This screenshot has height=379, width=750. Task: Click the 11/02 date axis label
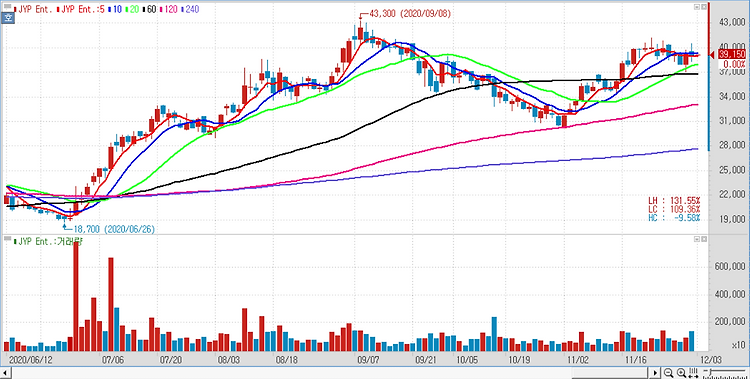(x=577, y=359)
